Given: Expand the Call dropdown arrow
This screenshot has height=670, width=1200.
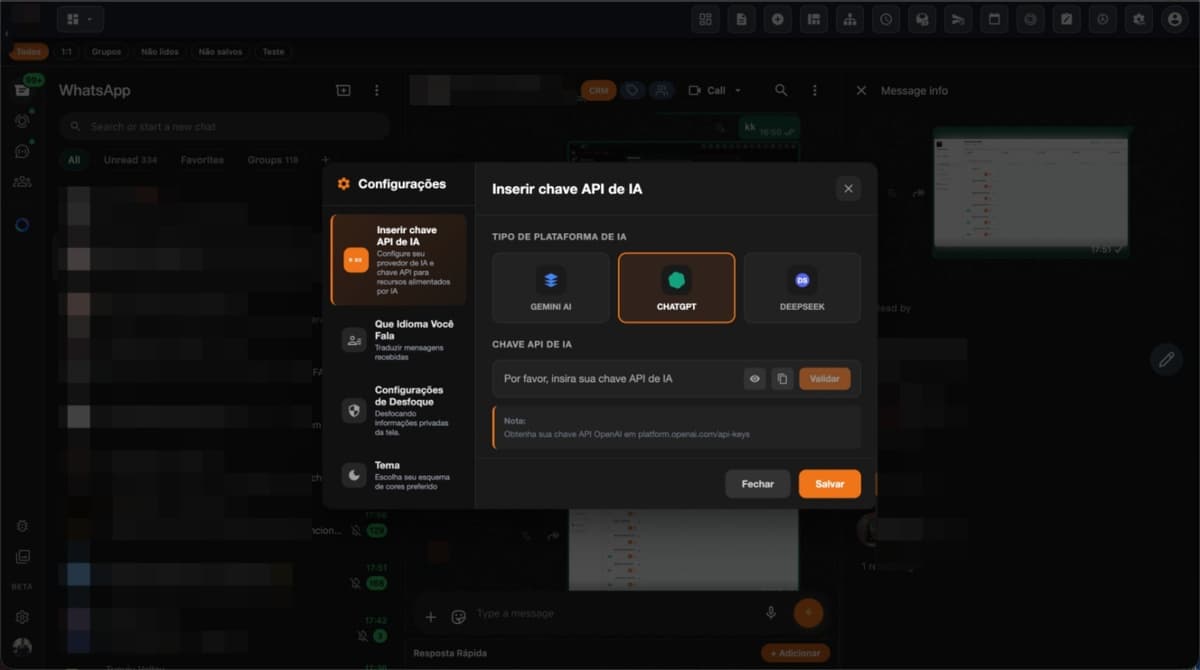Looking at the screenshot, I should [739, 91].
